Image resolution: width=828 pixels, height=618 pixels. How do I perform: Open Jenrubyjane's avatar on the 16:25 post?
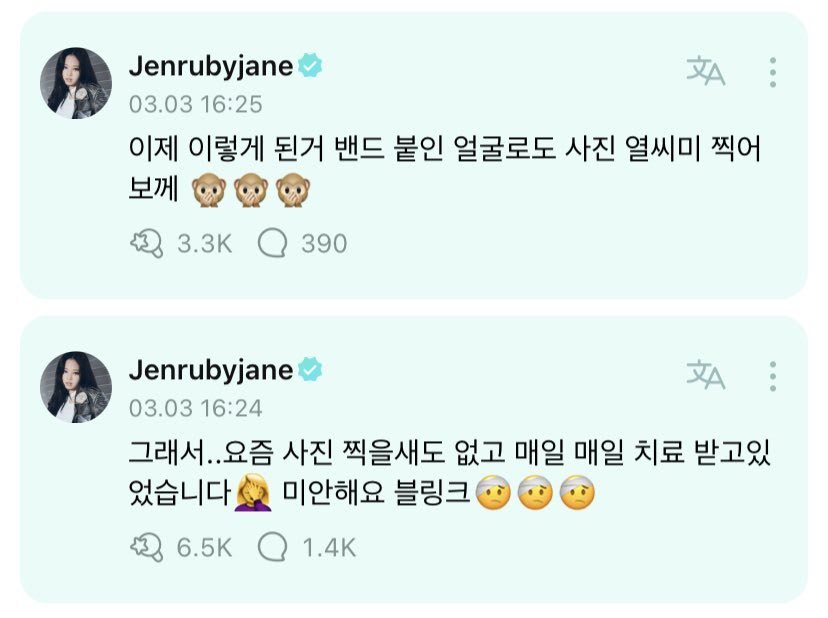pos(76,83)
